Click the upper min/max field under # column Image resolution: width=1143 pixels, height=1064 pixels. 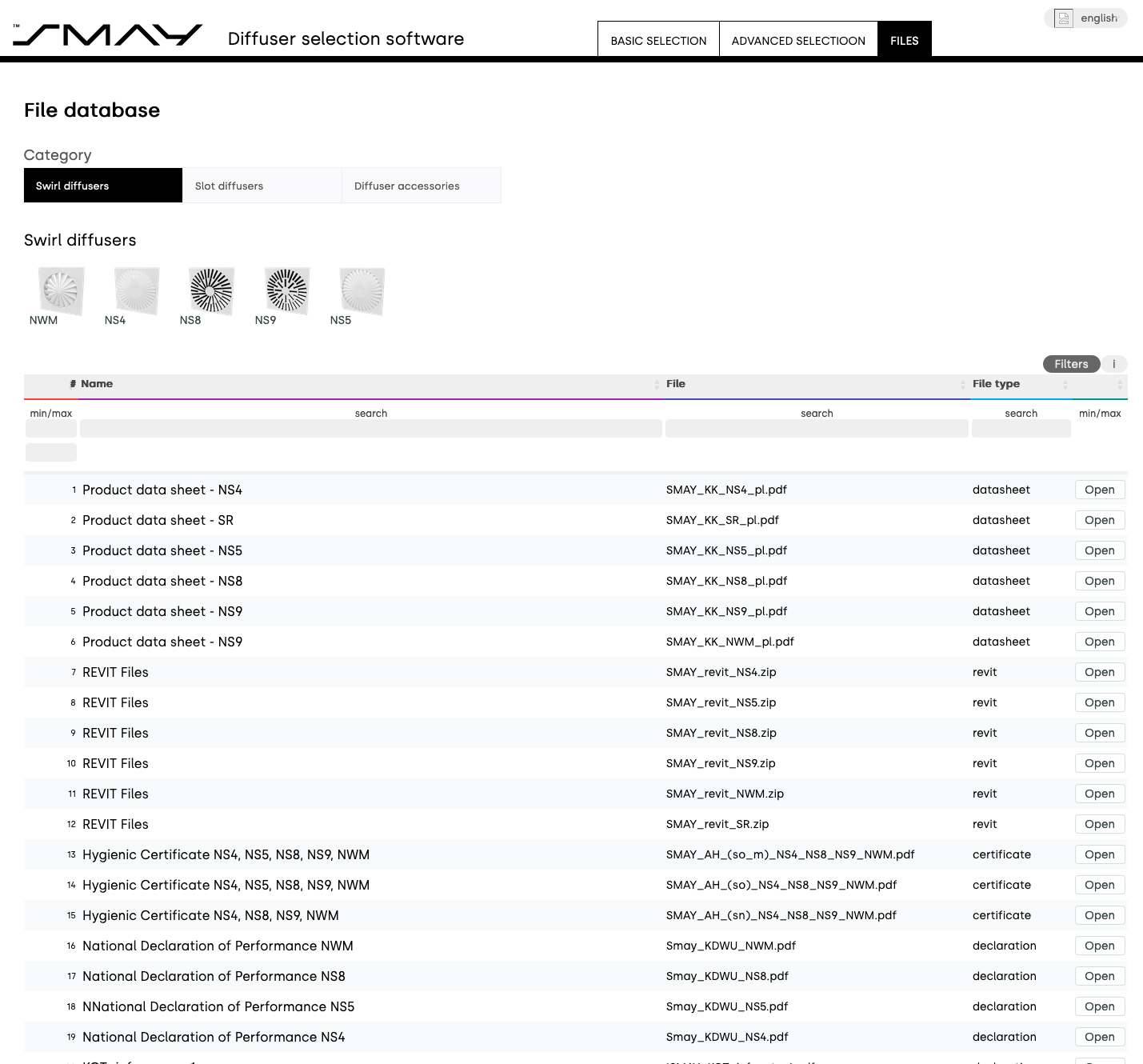(51, 428)
